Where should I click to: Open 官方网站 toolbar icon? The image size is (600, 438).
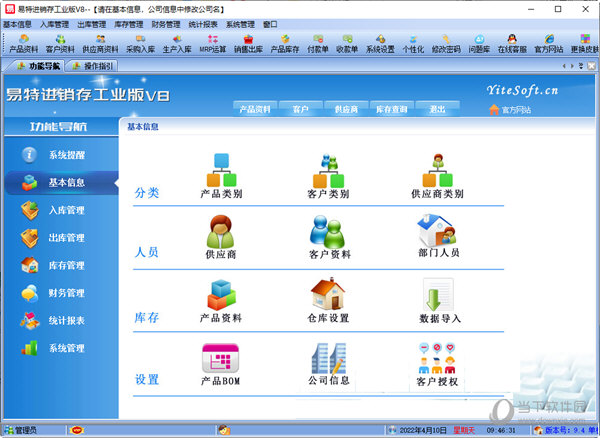click(549, 44)
